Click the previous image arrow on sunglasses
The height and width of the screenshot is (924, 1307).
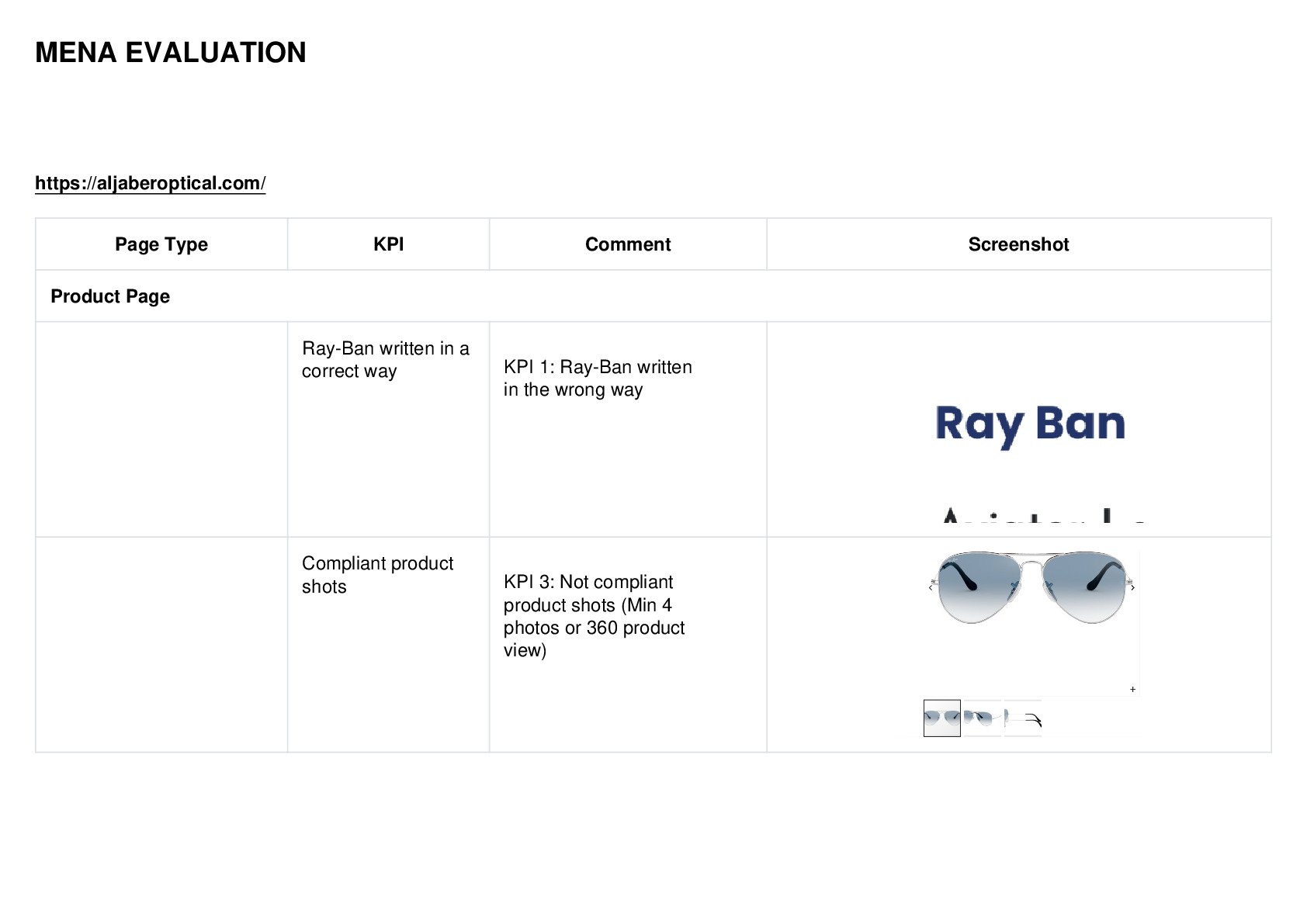click(x=931, y=587)
